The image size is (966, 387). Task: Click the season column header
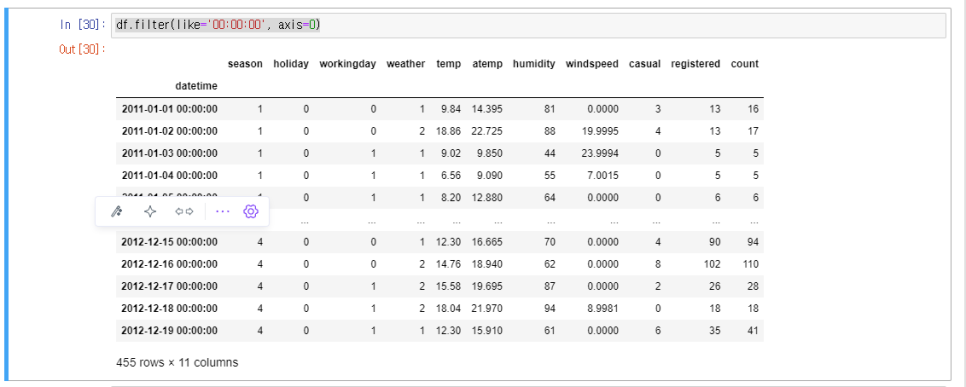point(245,63)
